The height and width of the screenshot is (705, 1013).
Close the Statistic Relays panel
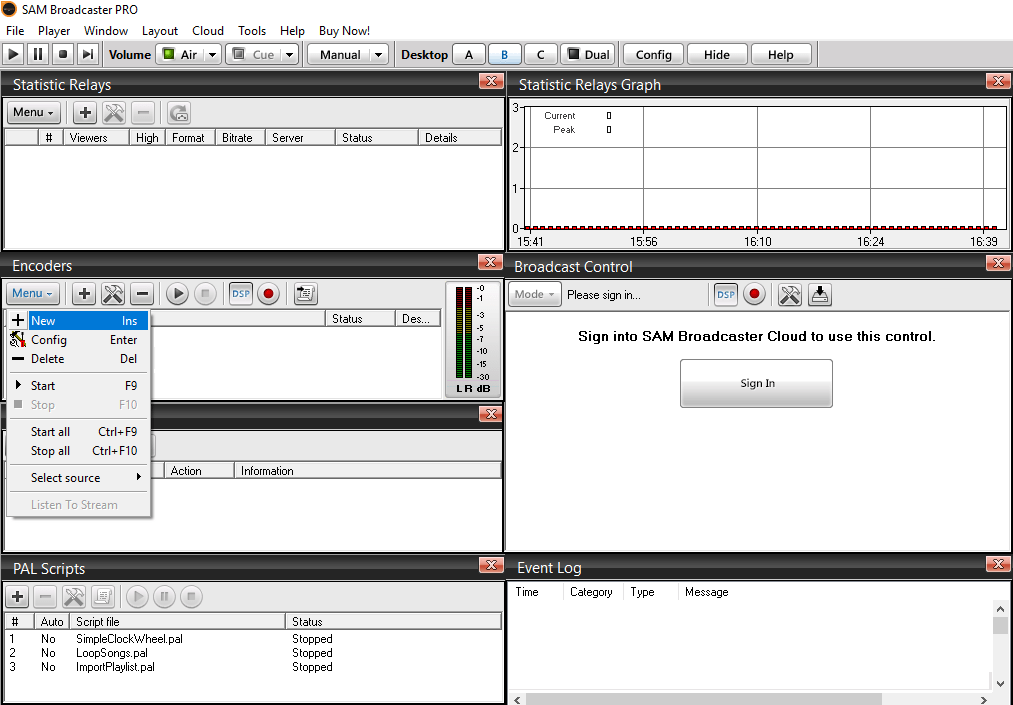coord(491,81)
